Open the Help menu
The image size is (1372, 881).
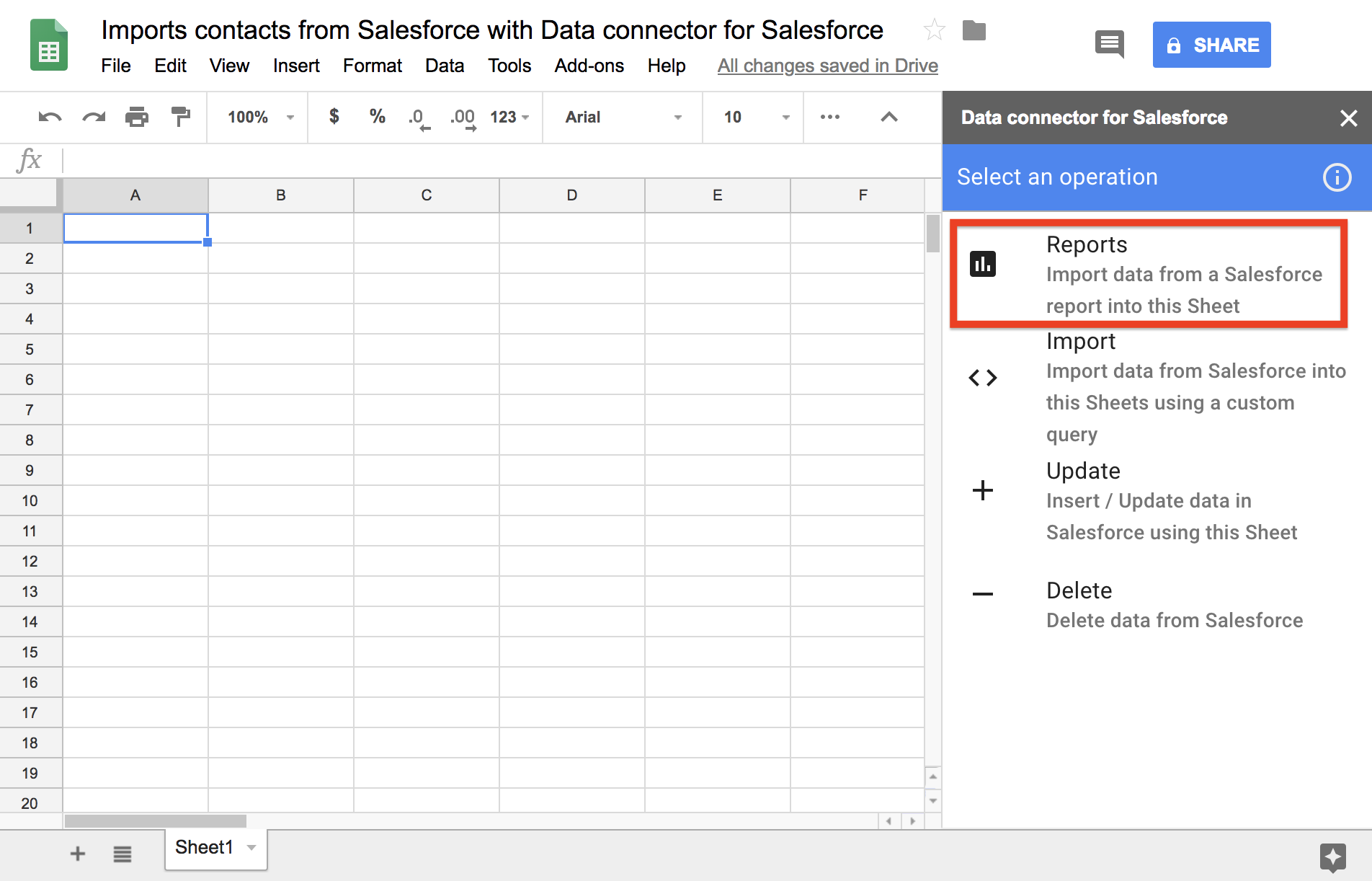[x=667, y=66]
